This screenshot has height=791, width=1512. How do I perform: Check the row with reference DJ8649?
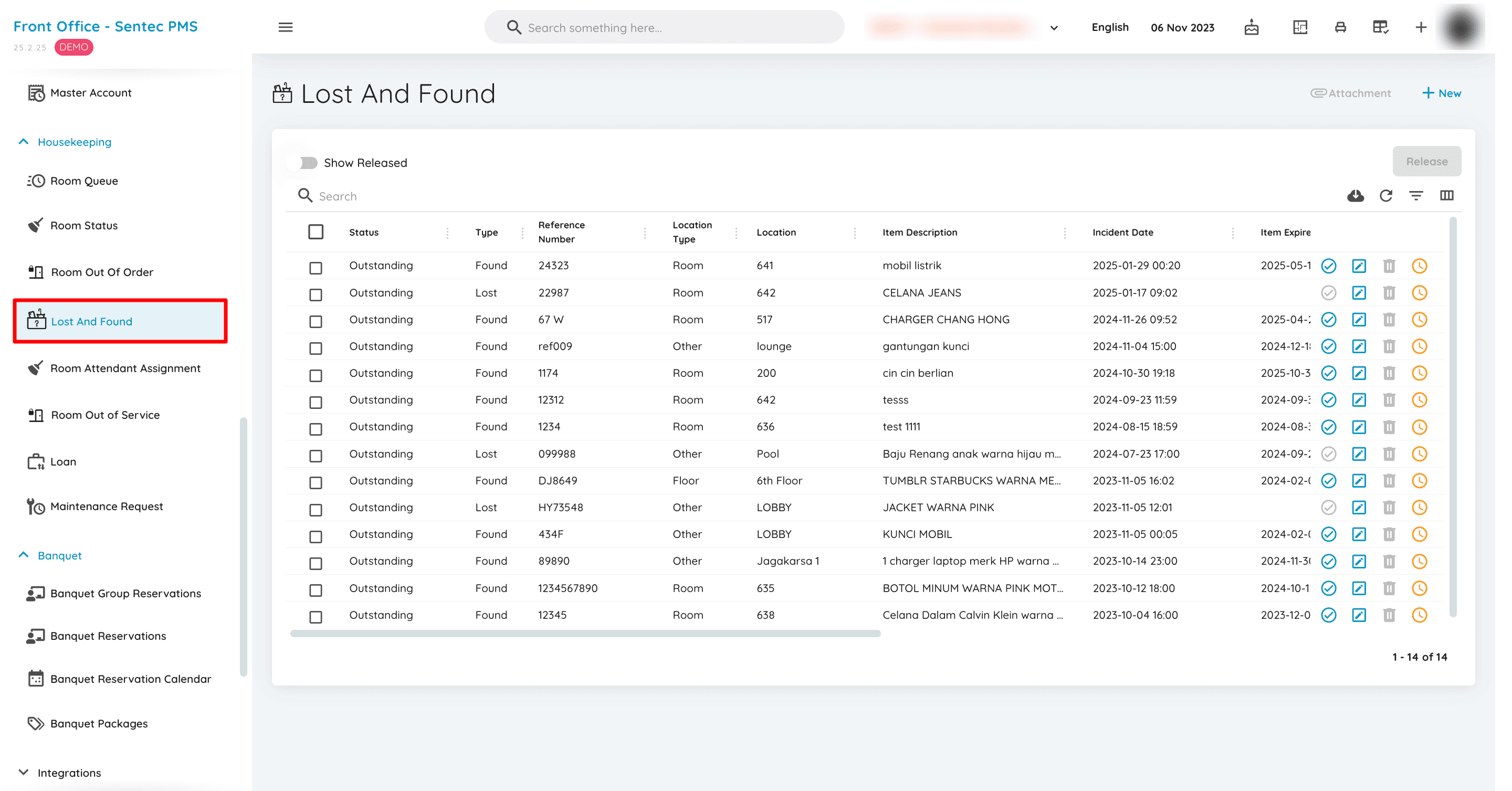[316, 482]
